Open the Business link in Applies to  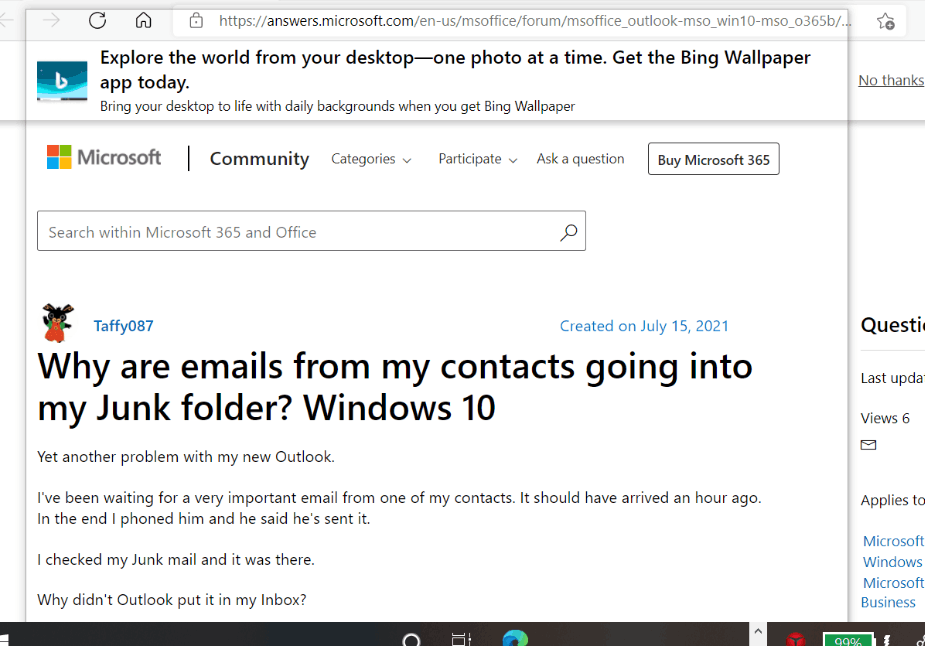pos(888,602)
